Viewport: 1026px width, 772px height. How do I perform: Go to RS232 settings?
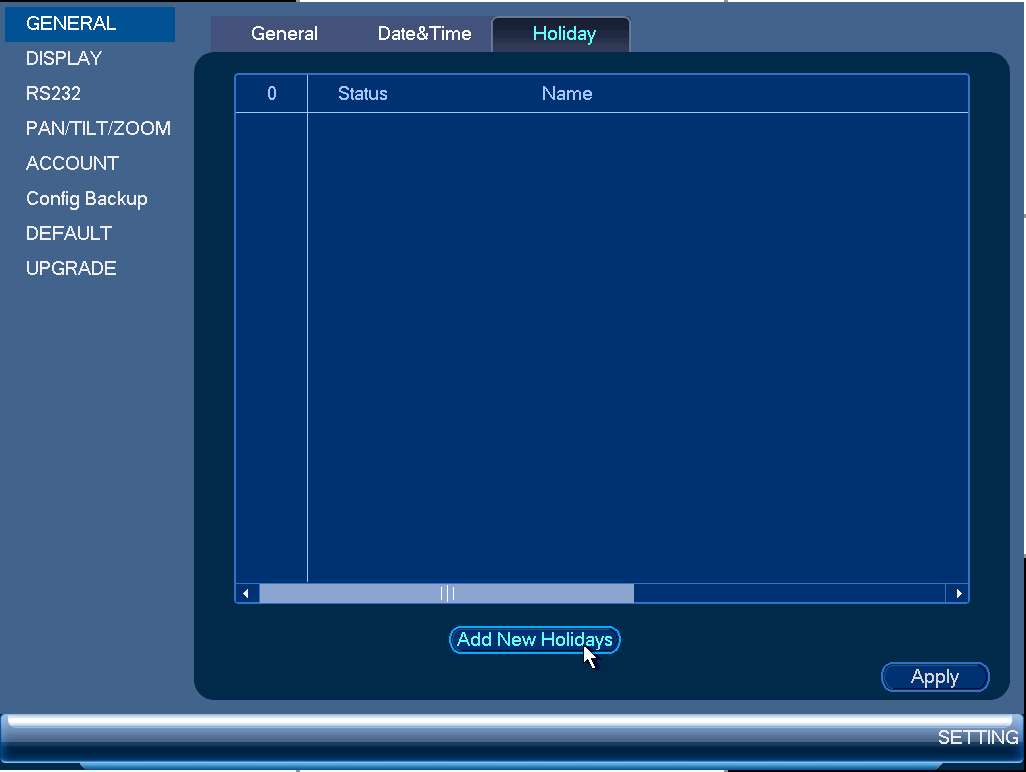pyautogui.click(x=53, y=93)
